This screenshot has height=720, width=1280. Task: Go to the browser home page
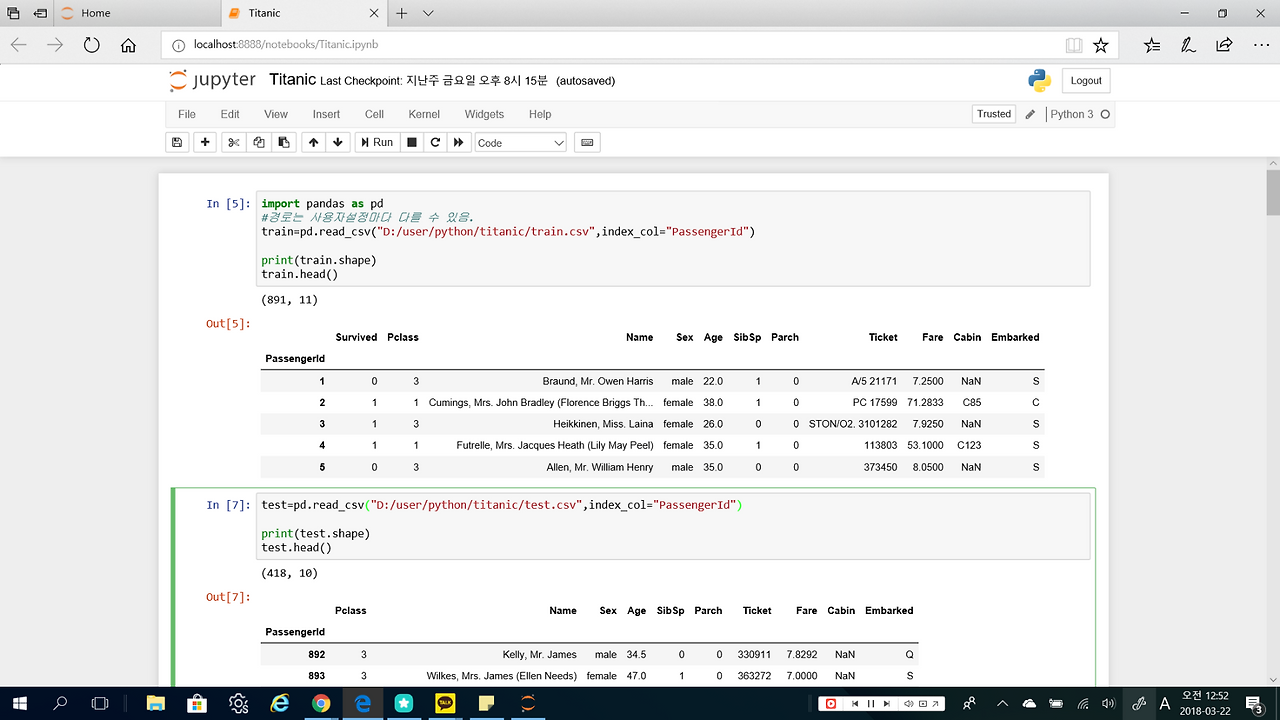(x=128, y=45)
